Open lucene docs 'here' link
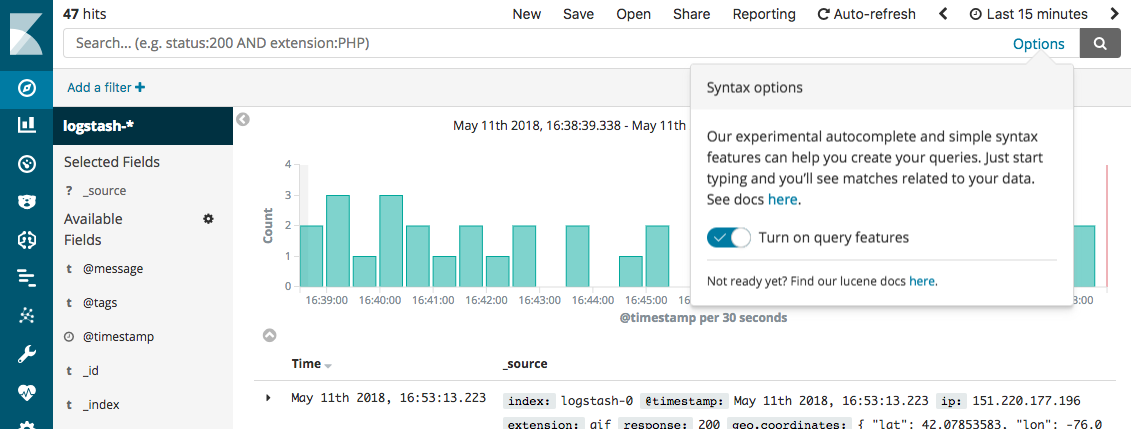Image resolution: width=1131 pixels, height=429 pixels. pyautogui.click(x=922, y=280)
